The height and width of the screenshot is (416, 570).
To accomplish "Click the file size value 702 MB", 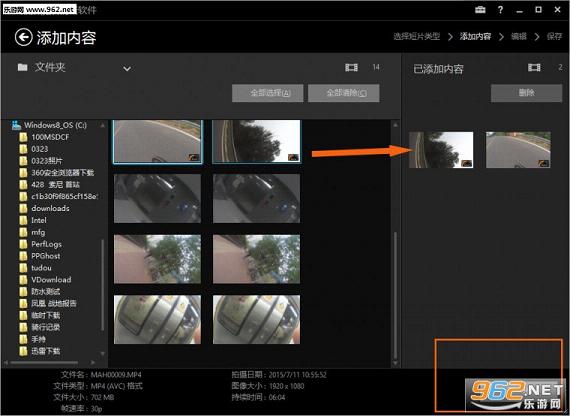I will click(x=103, y=397).
